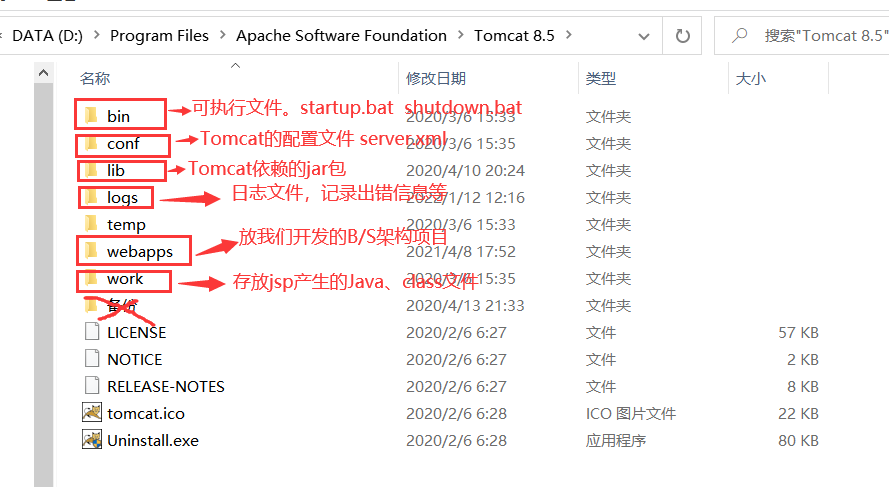
Task: Click the 22 KB size of tomcat.ico
Action: (798, 413)
